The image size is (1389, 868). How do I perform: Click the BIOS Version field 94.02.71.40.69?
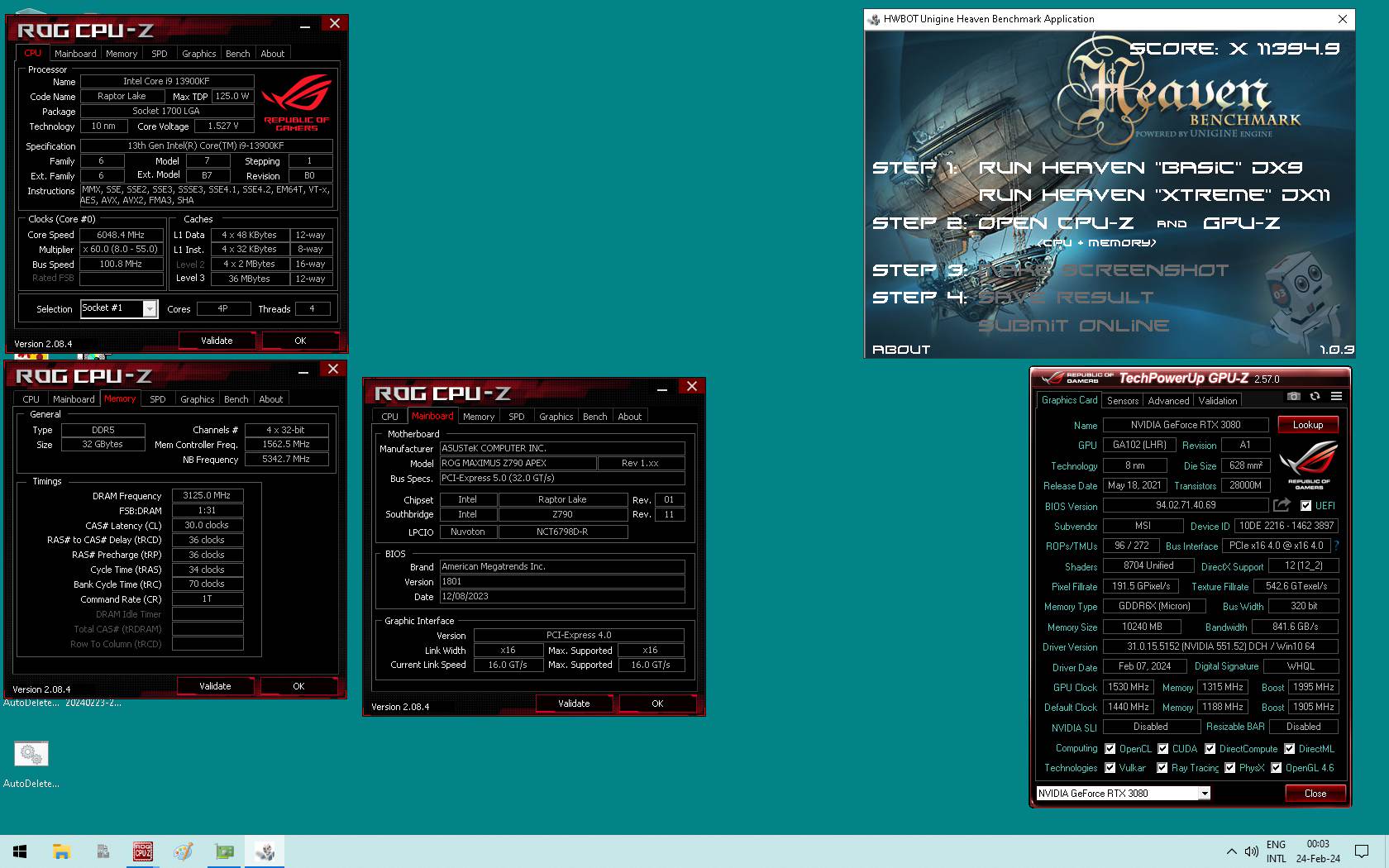click(x=1186, y=505)
